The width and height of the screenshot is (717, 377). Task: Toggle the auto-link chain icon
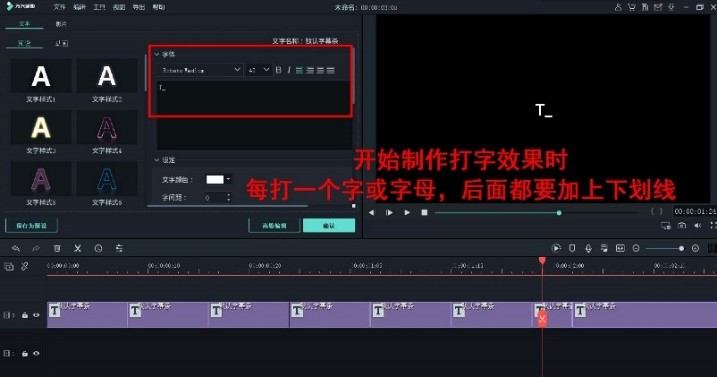[25, 266]
